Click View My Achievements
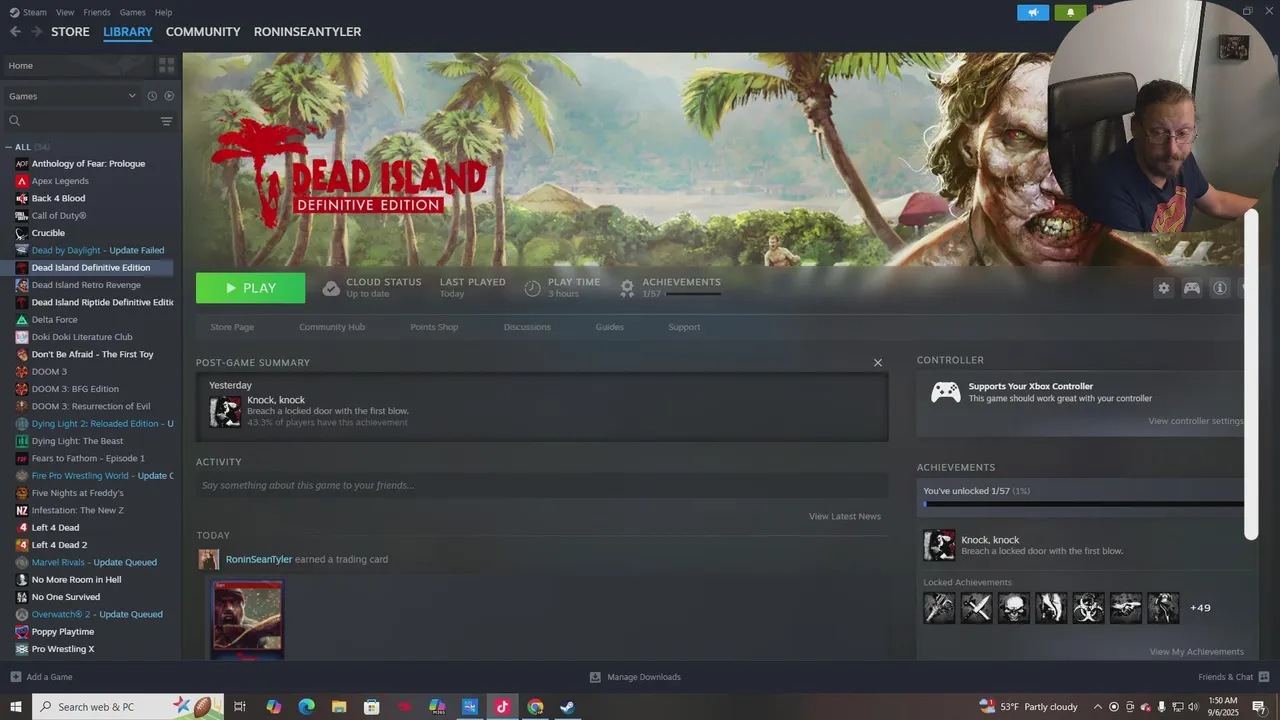1280x720 pixels. point(1197,652)
